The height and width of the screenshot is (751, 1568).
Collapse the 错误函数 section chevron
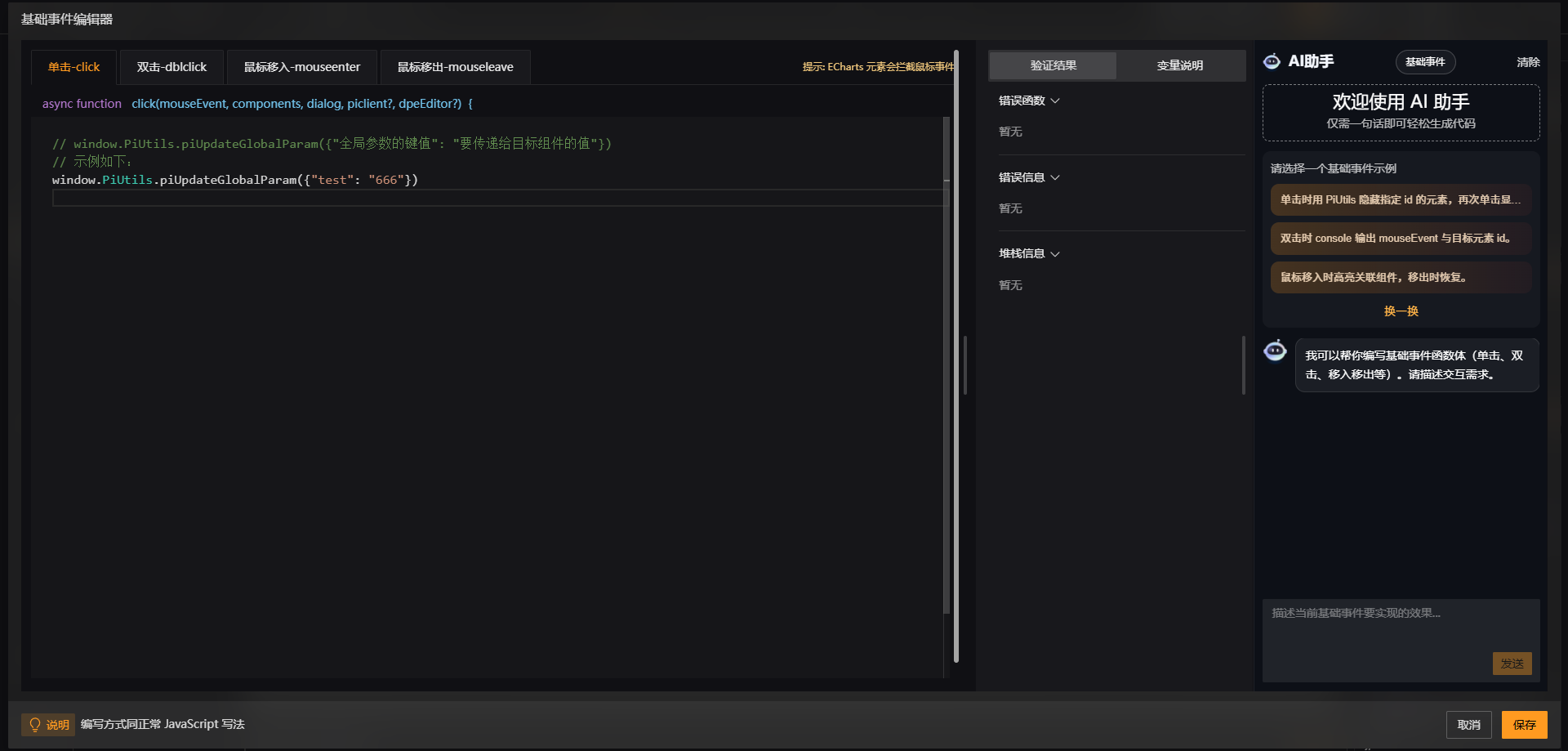tap(1055, 101)
